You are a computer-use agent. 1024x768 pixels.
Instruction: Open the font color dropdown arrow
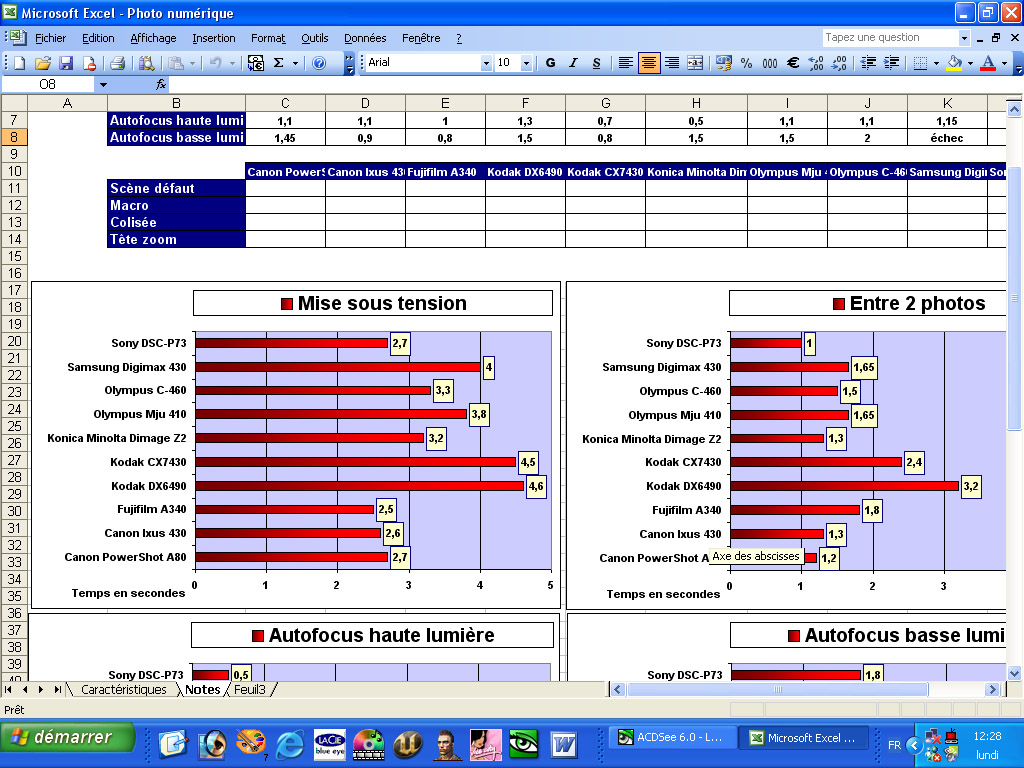1004,63
